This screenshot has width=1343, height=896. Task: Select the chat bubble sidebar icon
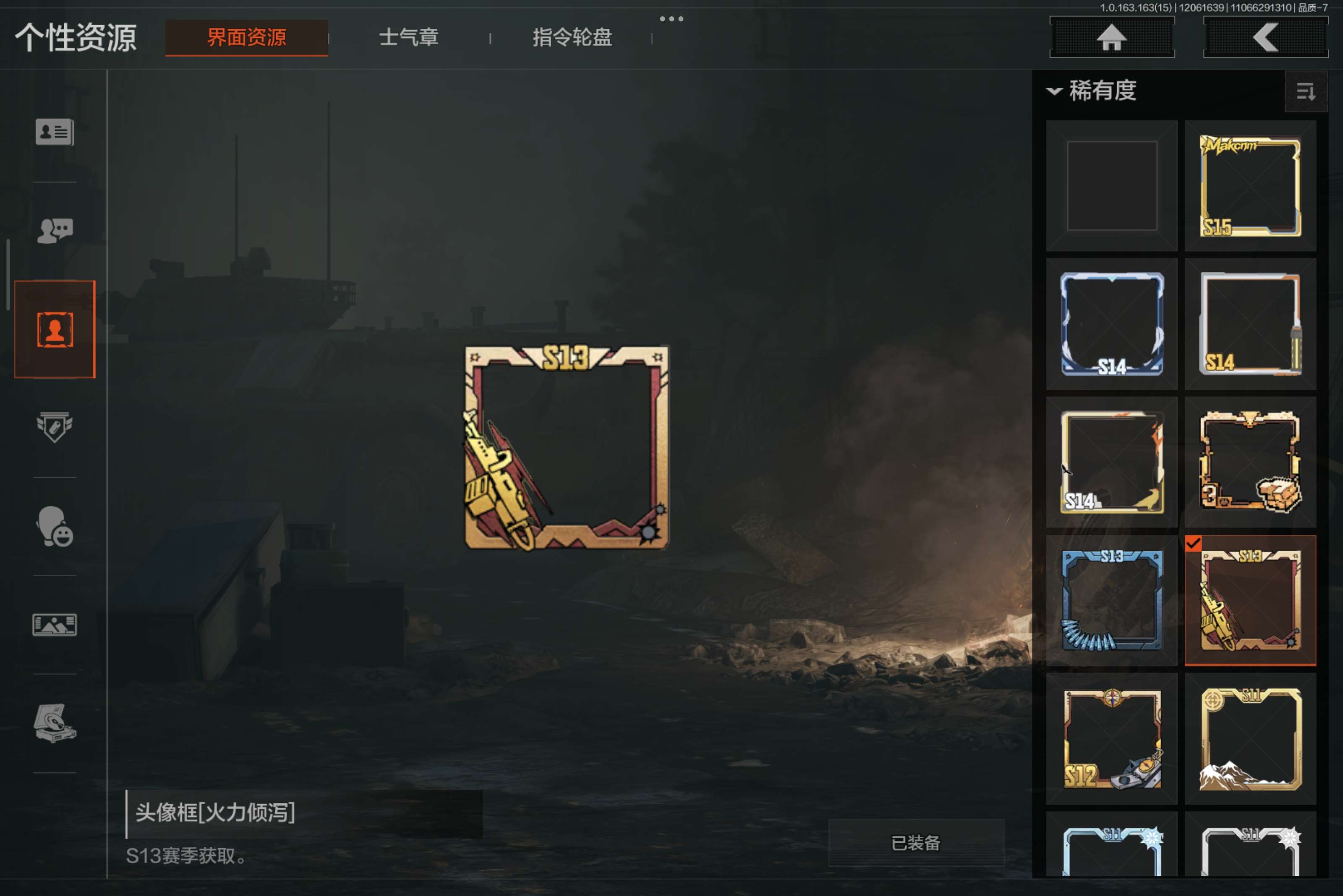[x=55, y=230]
